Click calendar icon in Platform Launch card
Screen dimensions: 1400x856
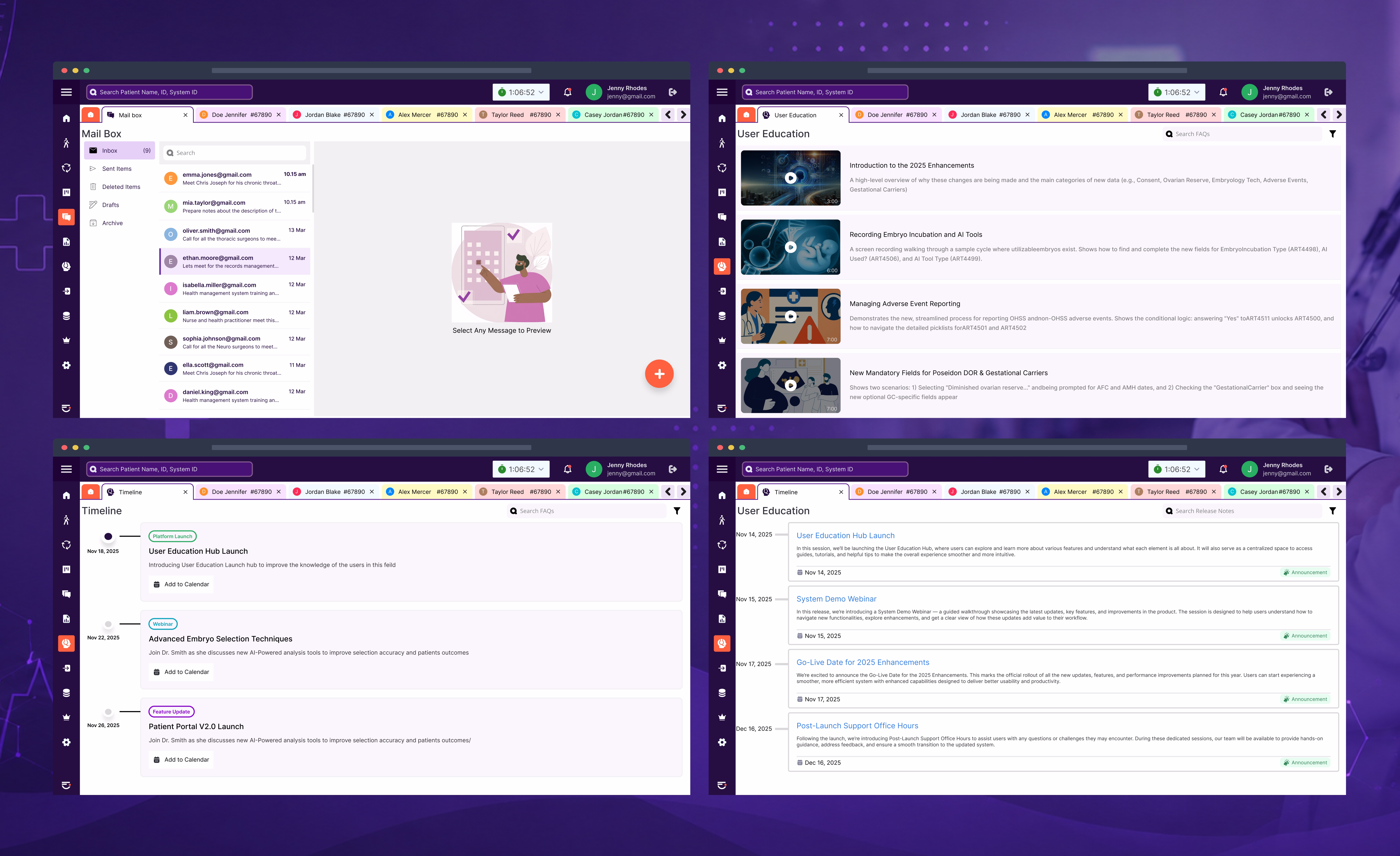157,585
